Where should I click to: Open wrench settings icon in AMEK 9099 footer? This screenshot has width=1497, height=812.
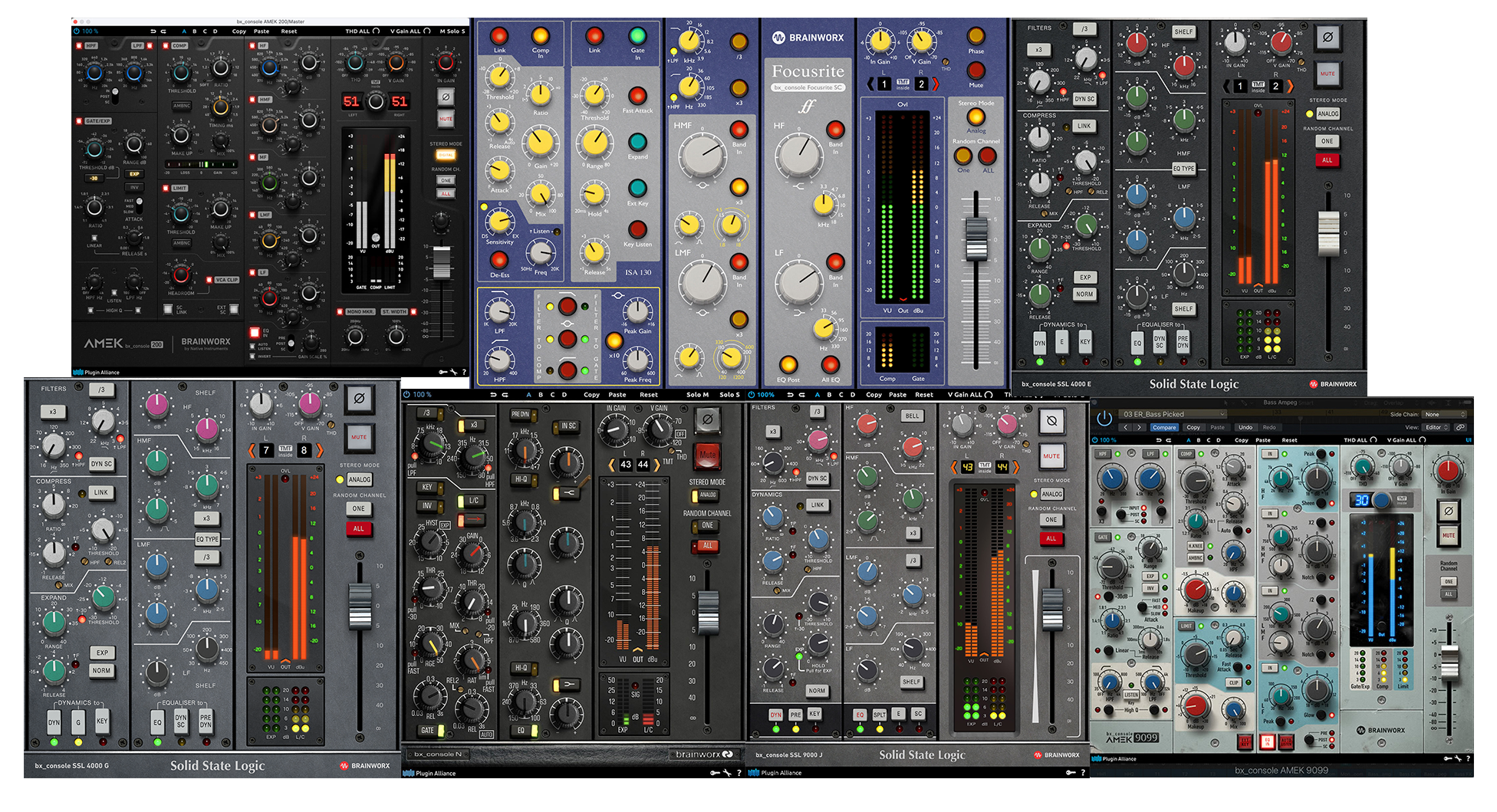[x=1456, y=758]
